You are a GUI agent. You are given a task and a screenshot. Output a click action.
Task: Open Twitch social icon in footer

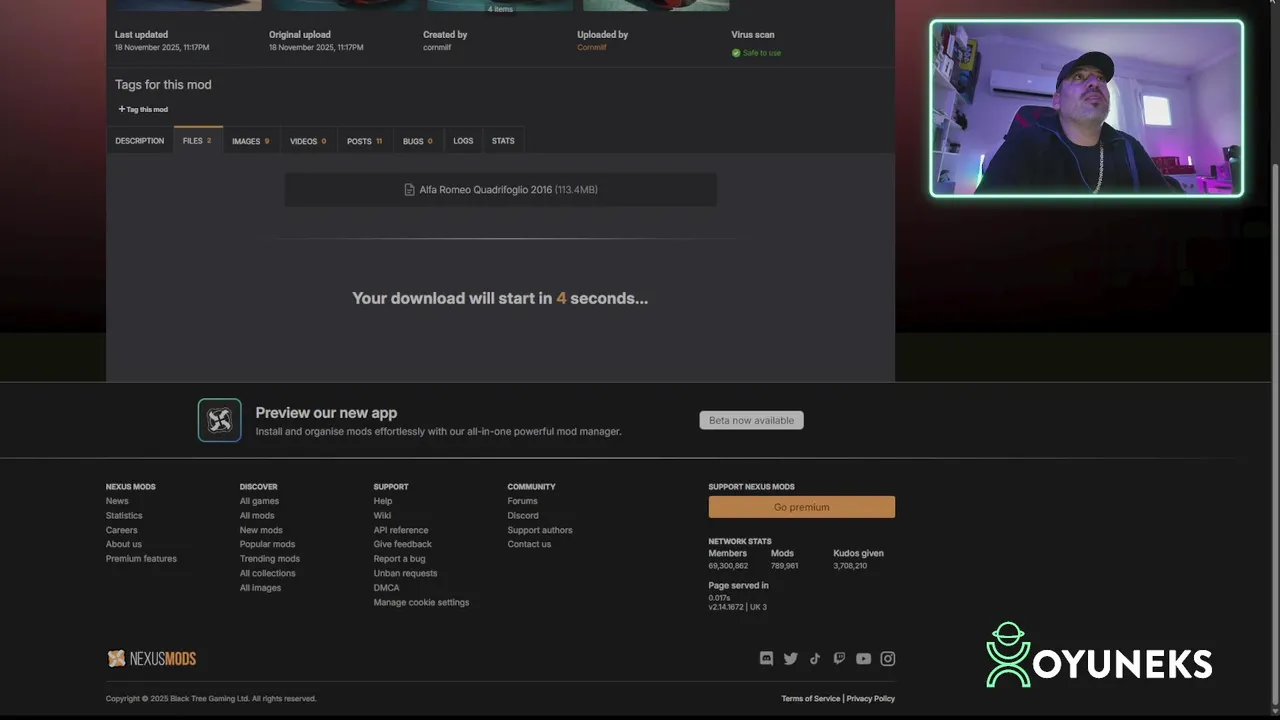pos(839,658)
